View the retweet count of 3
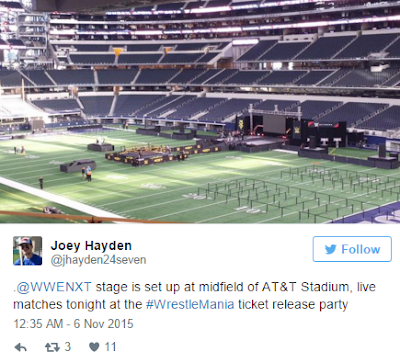 [x=68, y=347]
